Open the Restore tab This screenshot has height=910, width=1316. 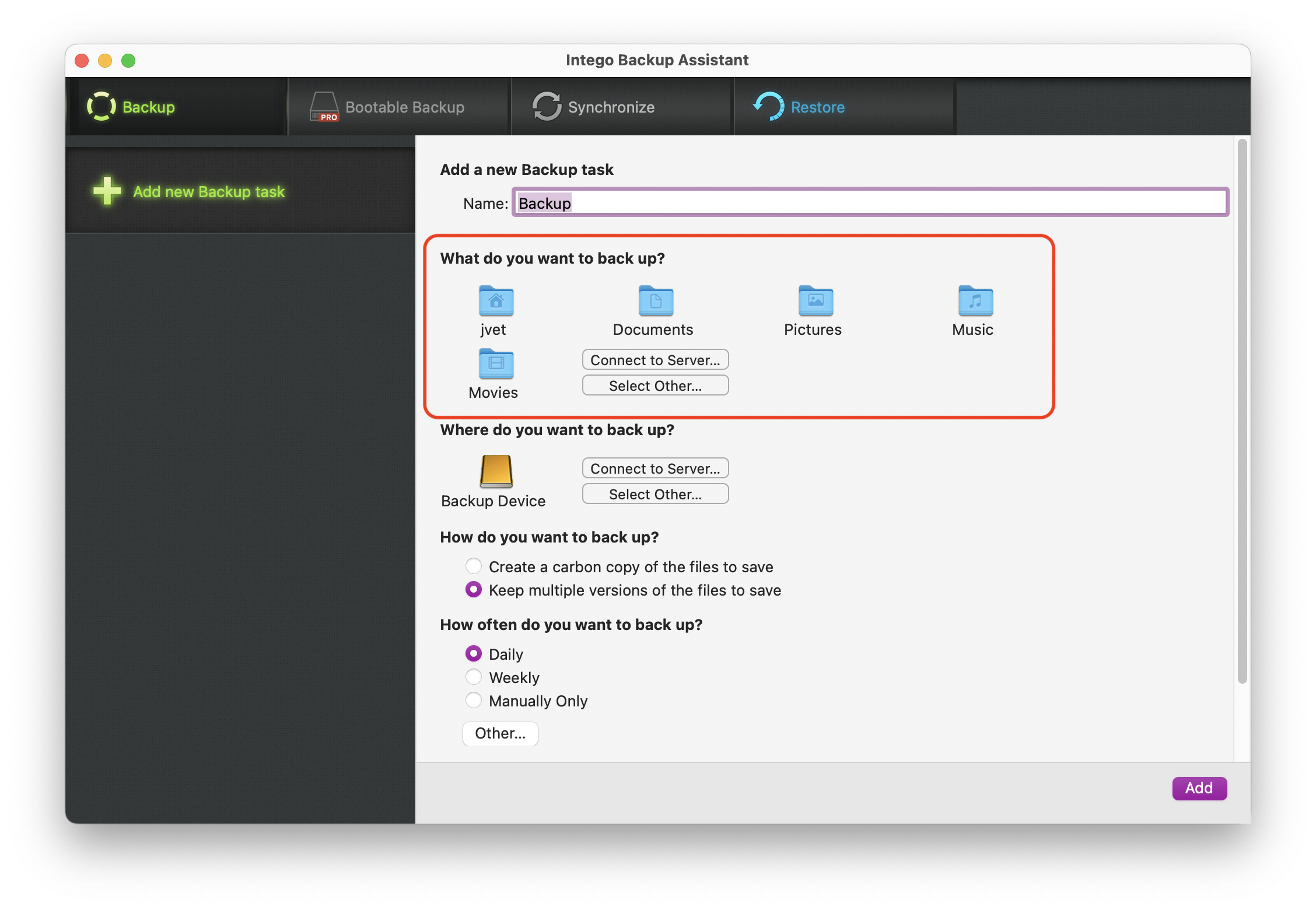point(844,107)
